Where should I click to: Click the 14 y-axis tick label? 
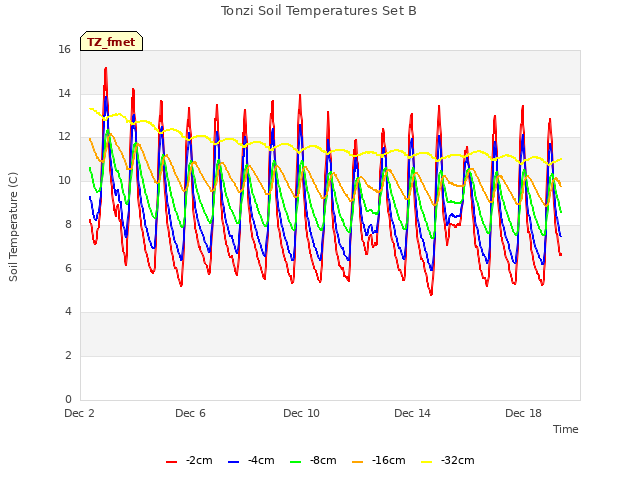pyautogui.click(x=64, y=93)
